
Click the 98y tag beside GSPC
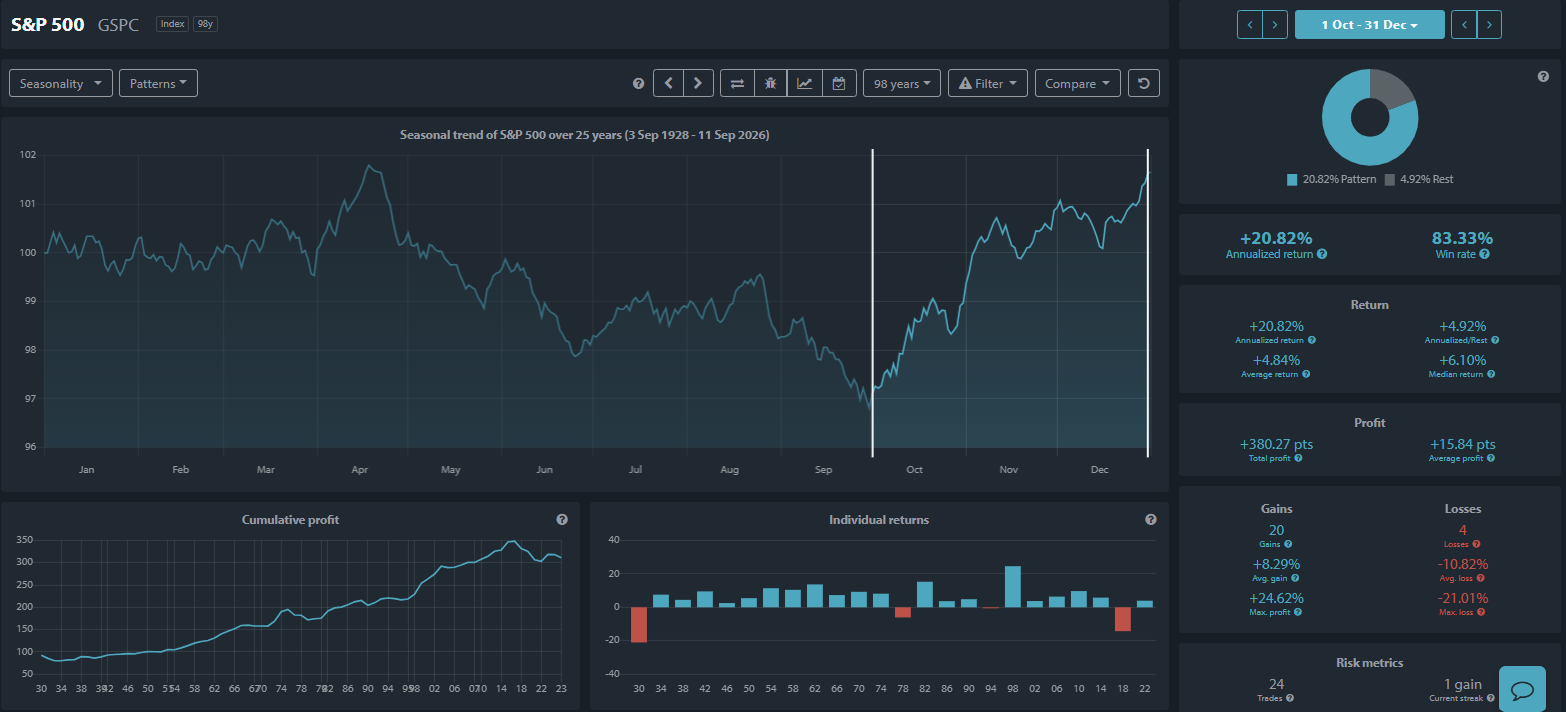click(204, 24)
